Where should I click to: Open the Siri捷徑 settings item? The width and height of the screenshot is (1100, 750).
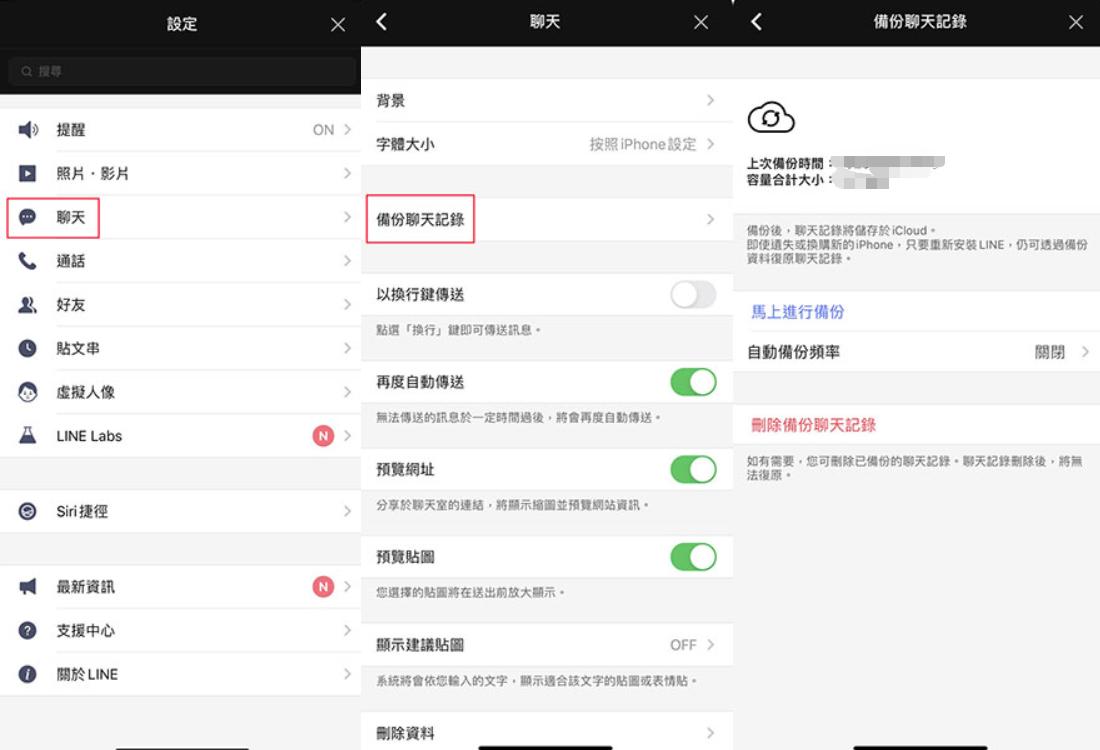(x=181, y=511)
